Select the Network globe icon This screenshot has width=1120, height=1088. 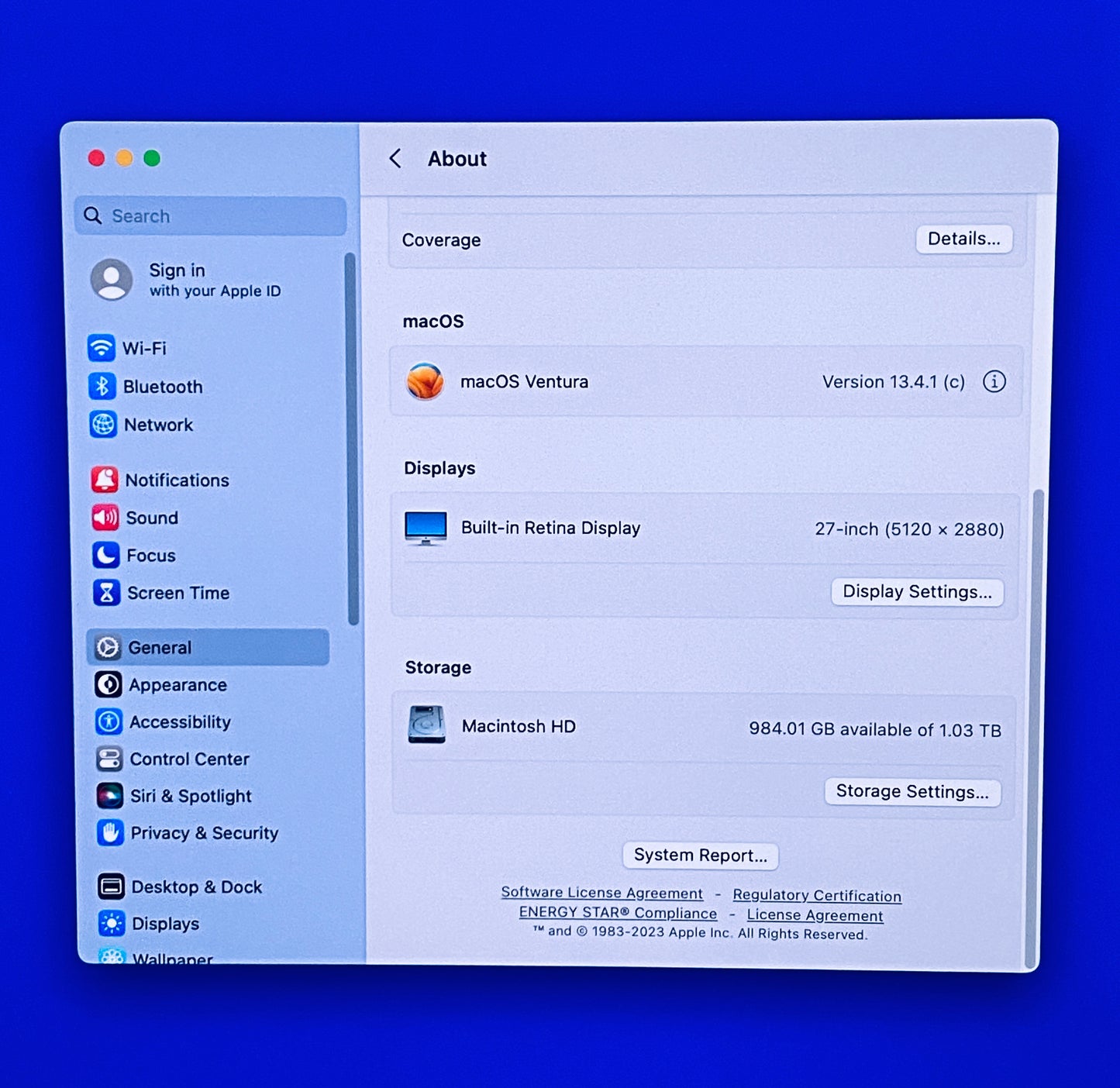pos(103,425)
